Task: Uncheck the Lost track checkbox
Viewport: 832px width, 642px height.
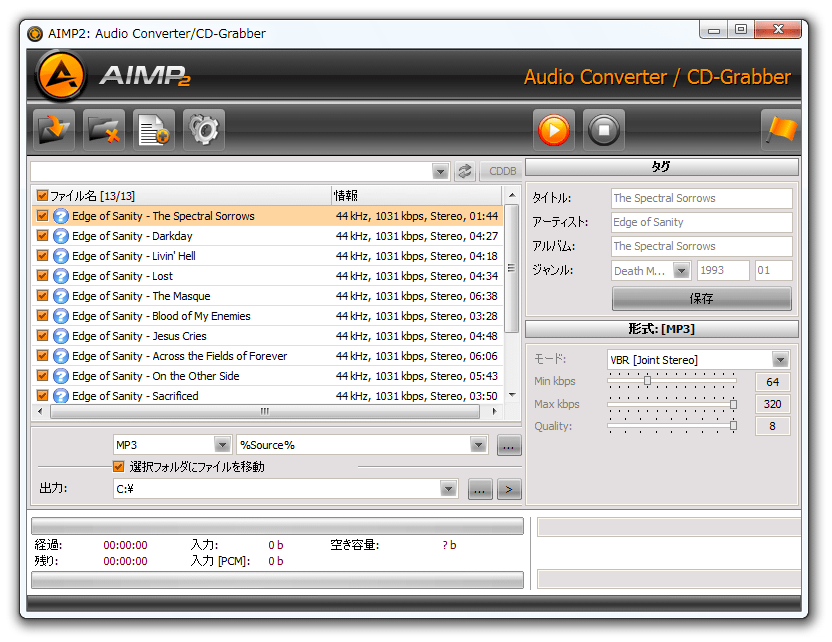Action: [x=42, y=276]
